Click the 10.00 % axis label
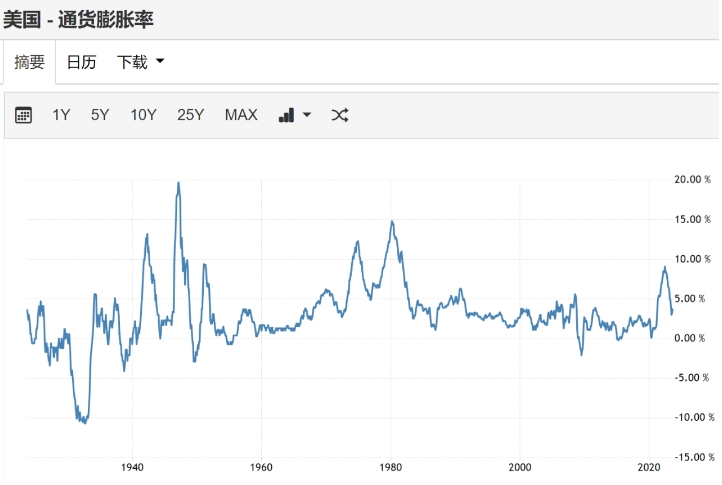Image resolution: width=722 pixels, height=485 pixels. pyautogui.click(x=693, y=259)
